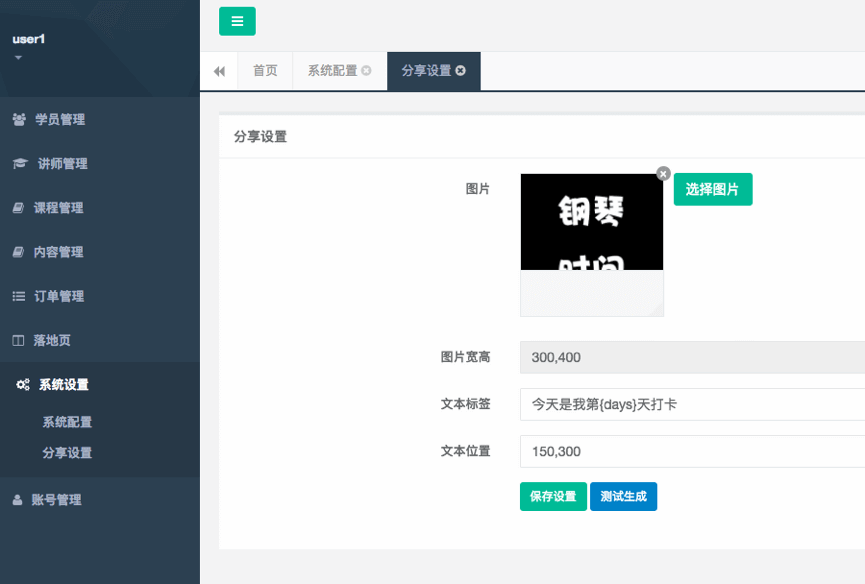Open 学员管理 in the sidebar
This screenshot has height=584, width=865.
[x=60, y=119]
